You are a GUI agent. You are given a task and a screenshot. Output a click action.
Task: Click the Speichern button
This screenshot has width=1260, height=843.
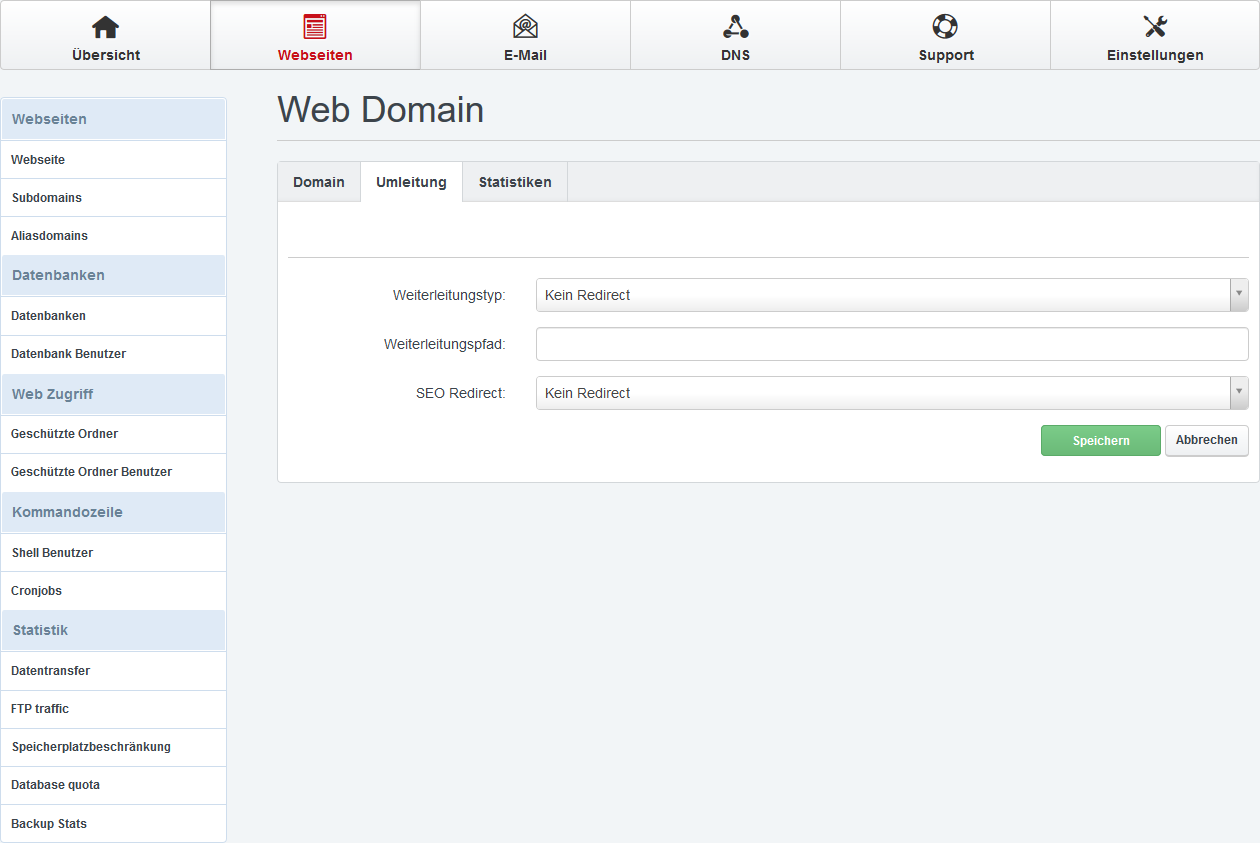click(x=1100, y=440)
